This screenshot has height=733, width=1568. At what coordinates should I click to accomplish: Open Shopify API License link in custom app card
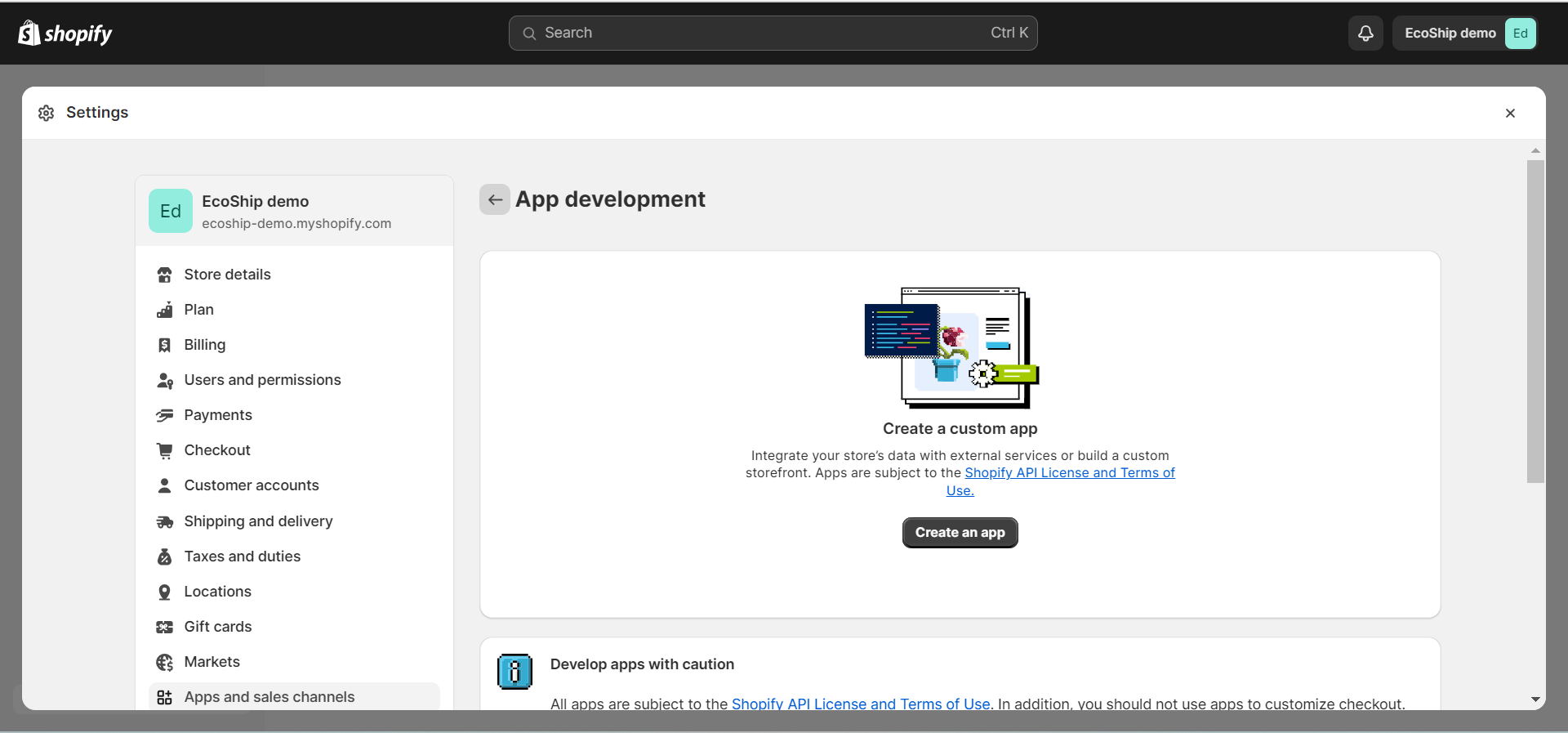click(1069, 473)
